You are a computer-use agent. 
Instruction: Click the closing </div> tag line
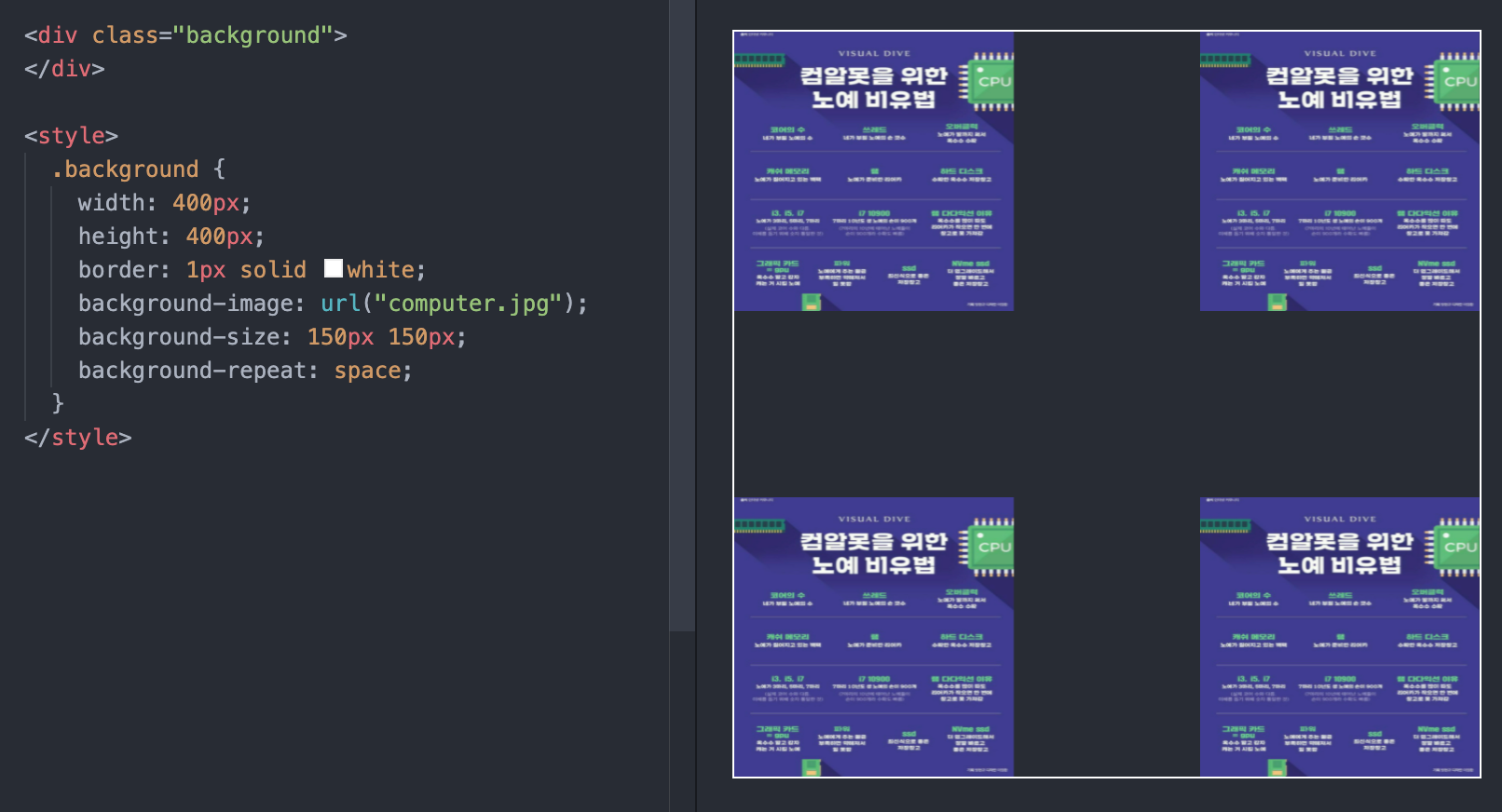pyautogui.click(x=64, y=69)
